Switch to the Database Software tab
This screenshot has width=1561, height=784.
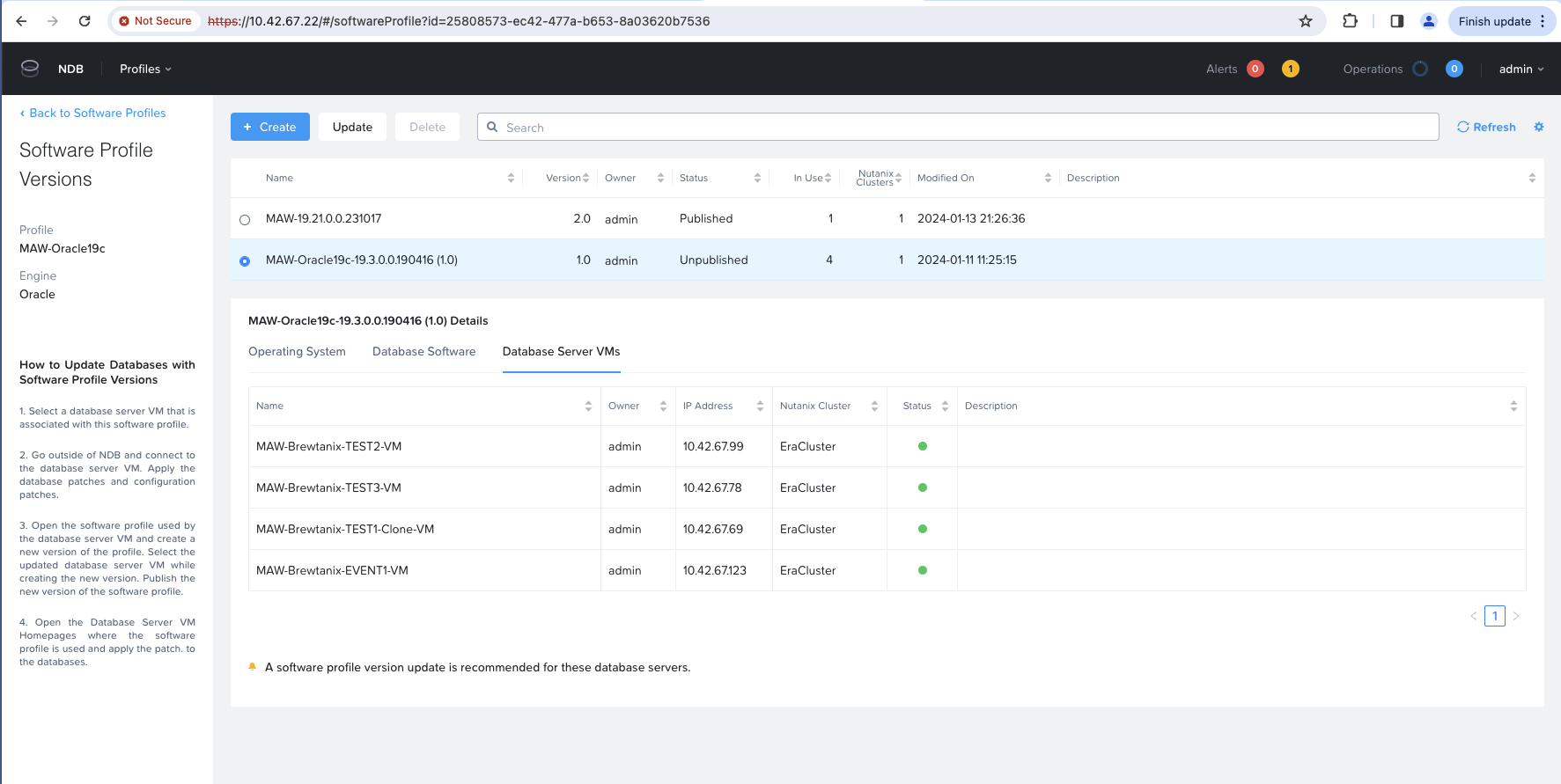(423, 352)
